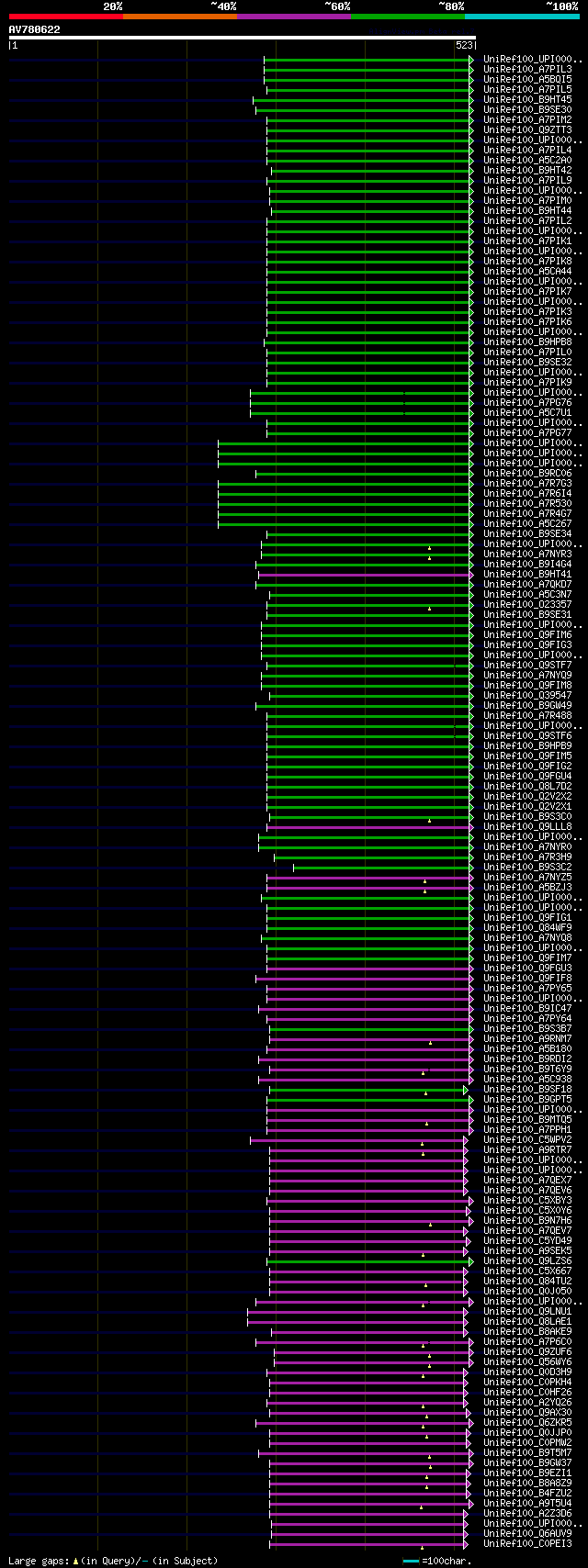
Task: Click the cyan ~100% legend segment
Action: point(522,17)
